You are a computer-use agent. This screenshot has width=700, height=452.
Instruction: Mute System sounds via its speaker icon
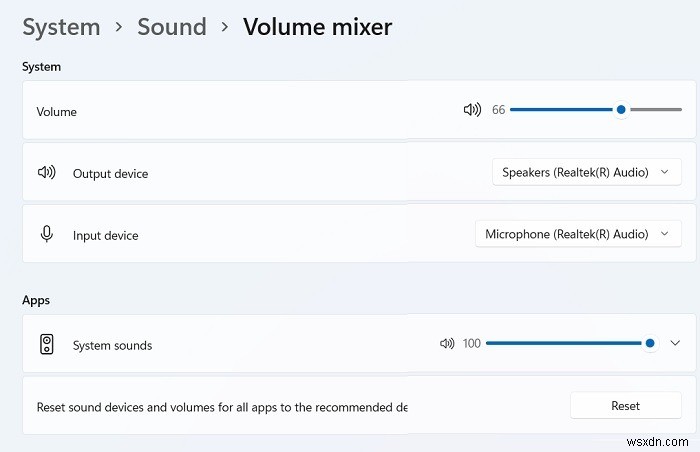pos(447,344)
